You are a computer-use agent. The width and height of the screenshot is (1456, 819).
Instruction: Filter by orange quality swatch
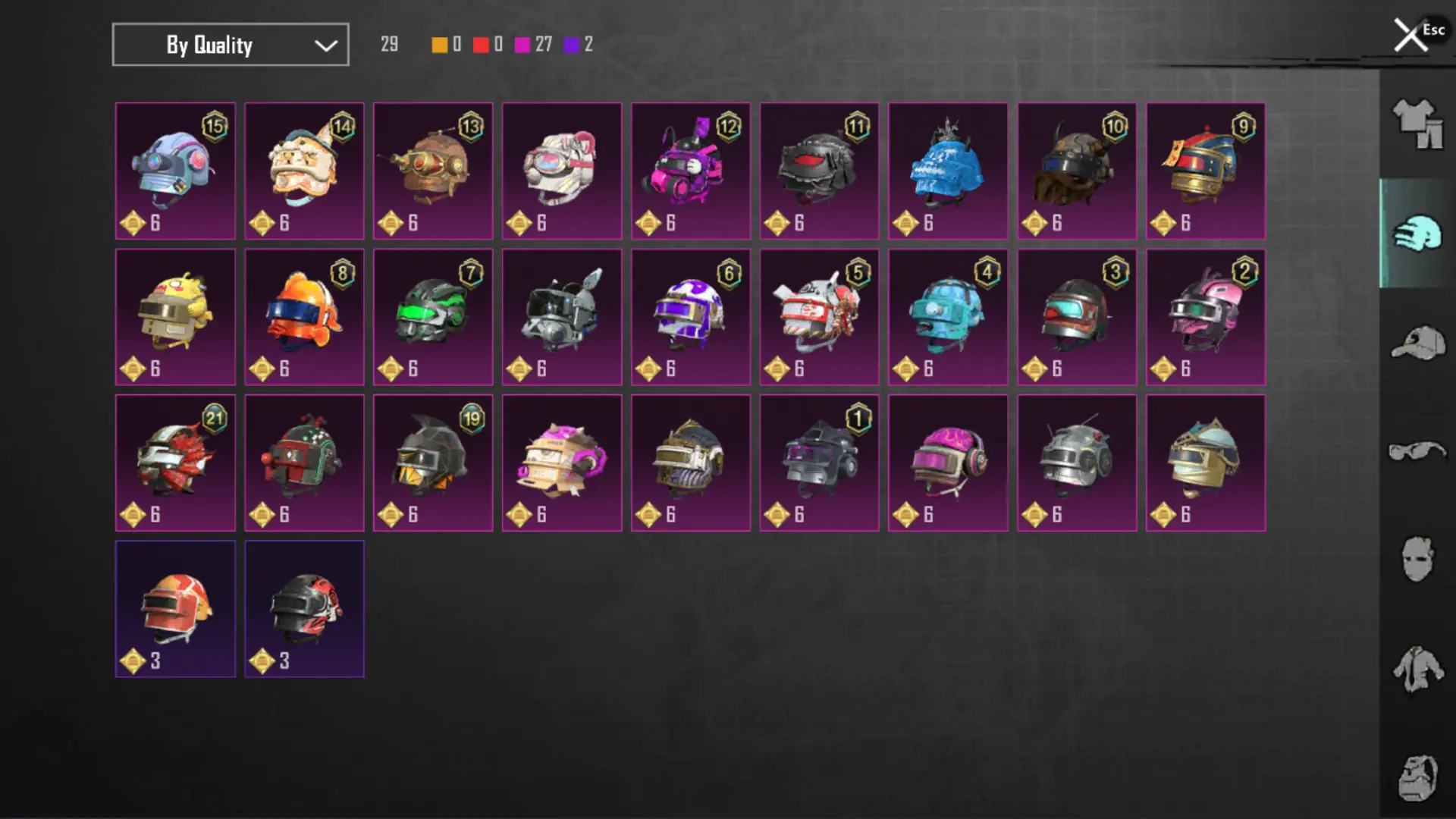point(440,45)
